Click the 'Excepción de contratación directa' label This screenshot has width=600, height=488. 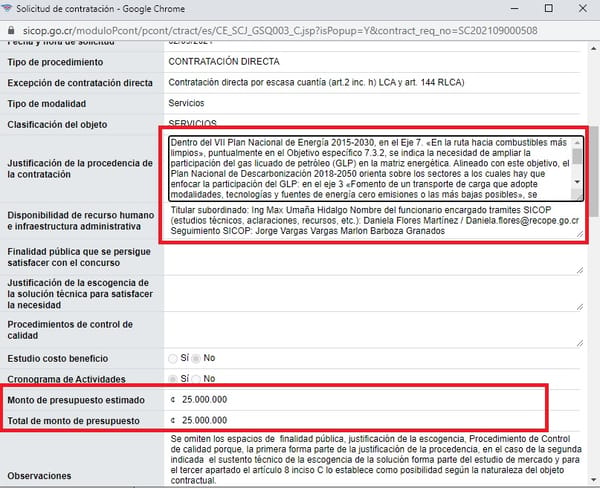[x=80, y=83]
